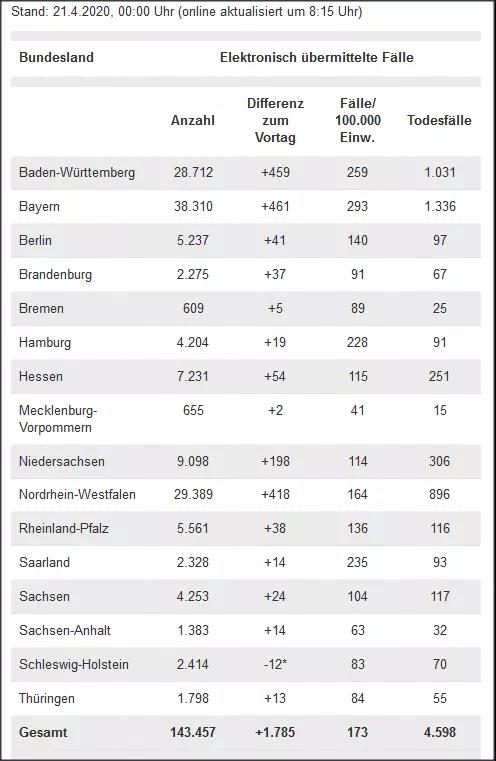Screen dimensions: 496x761
Task: Select the Anzahl column header
Action: click(x=193, y=120)
